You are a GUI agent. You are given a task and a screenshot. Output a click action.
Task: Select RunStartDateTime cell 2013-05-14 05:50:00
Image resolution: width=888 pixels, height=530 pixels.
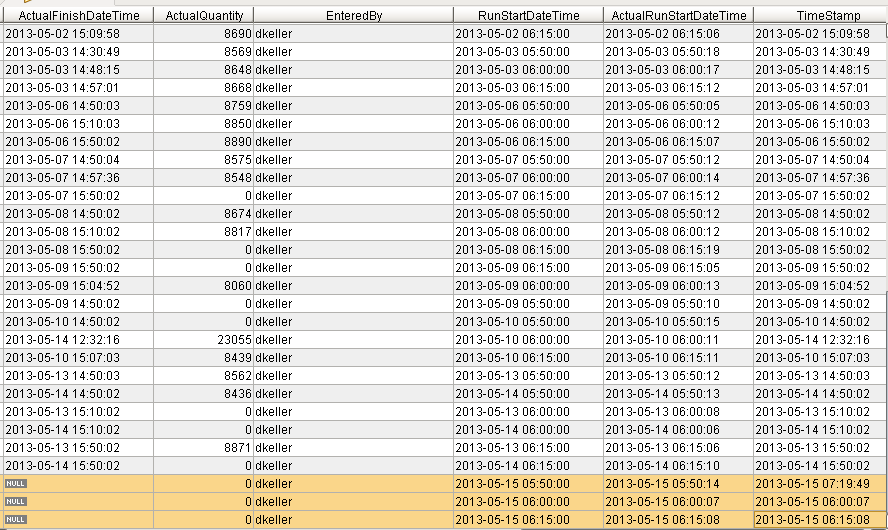[528, 394]
